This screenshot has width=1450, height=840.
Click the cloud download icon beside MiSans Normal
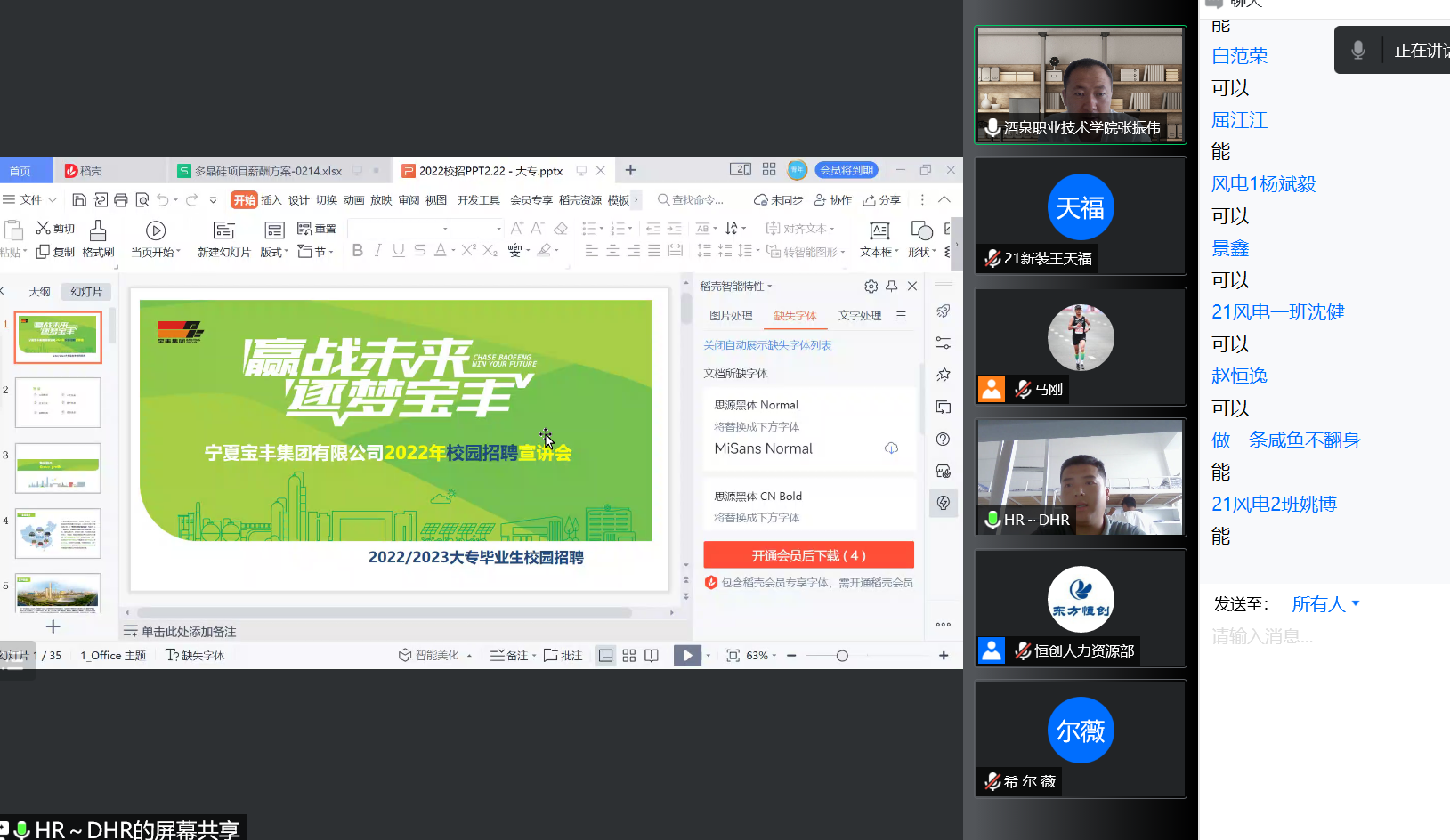pos(891,448)
